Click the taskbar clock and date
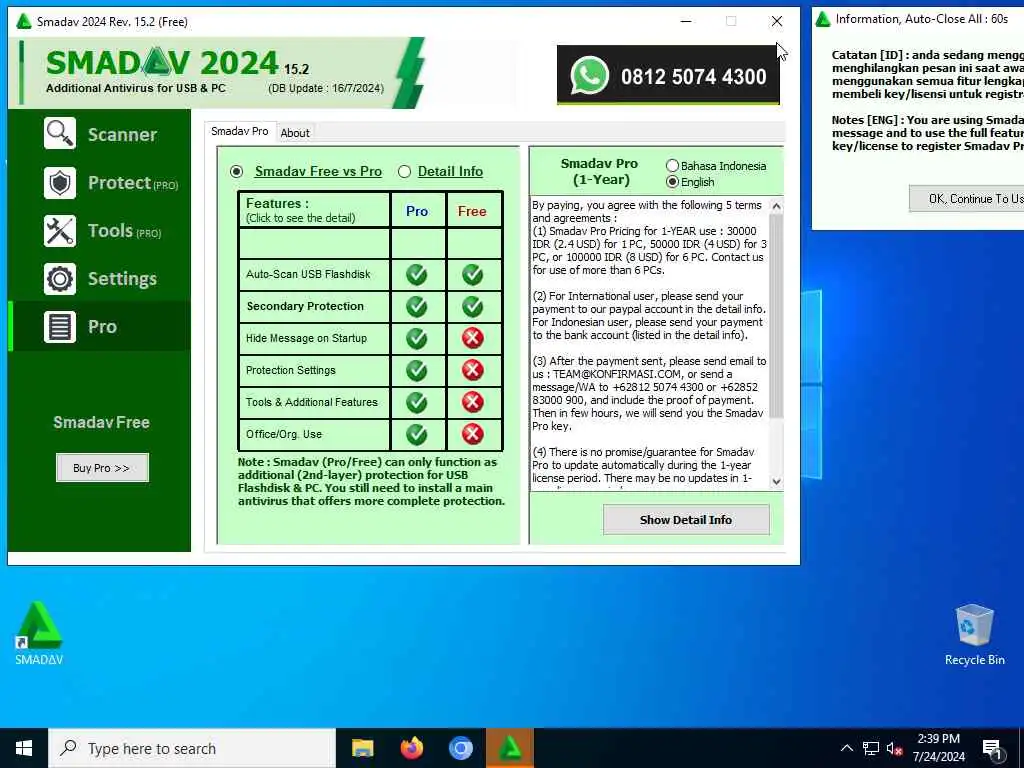Screen dimensions: 1024x768 pyautogui.click(x=938, y=748)
